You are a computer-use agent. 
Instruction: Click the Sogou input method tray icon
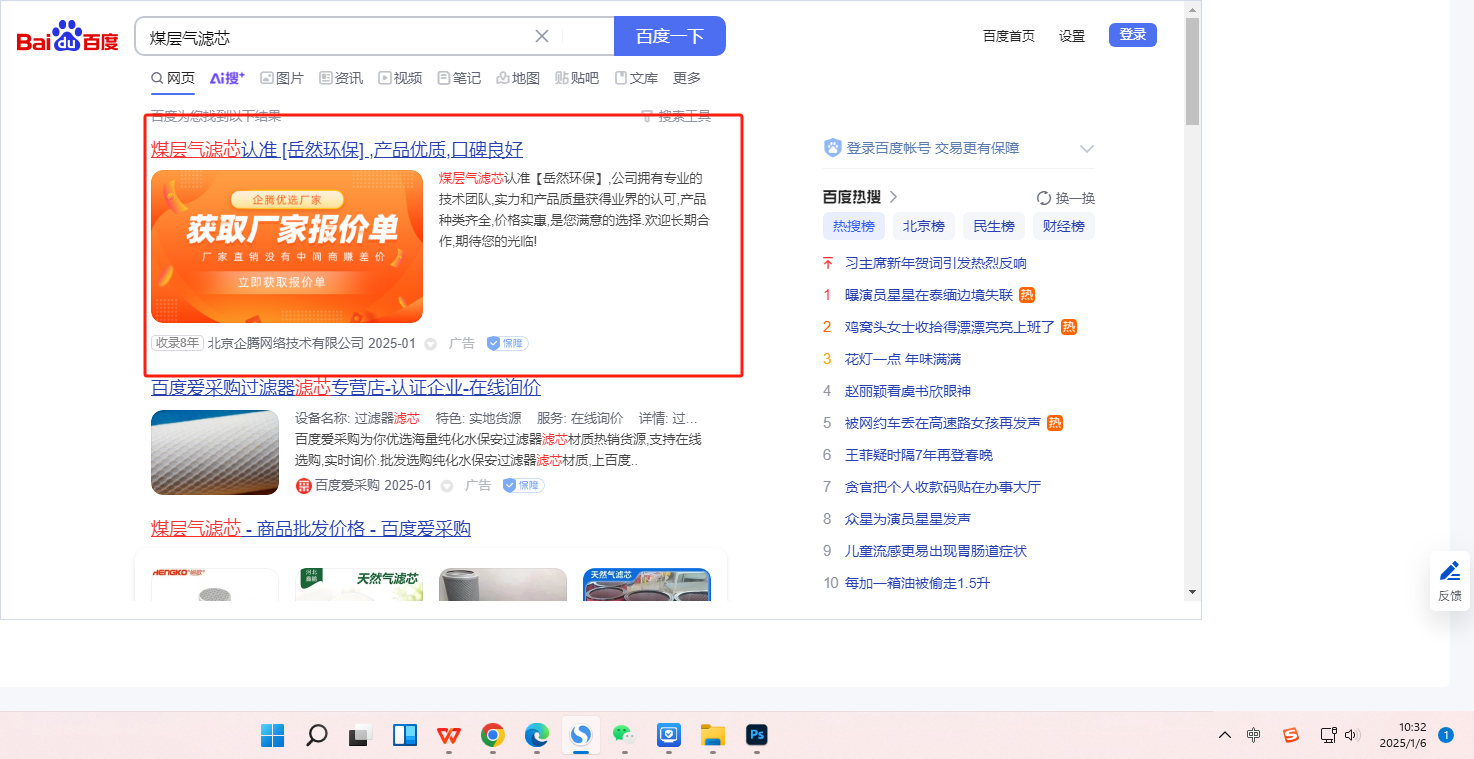coord(1291,735)
